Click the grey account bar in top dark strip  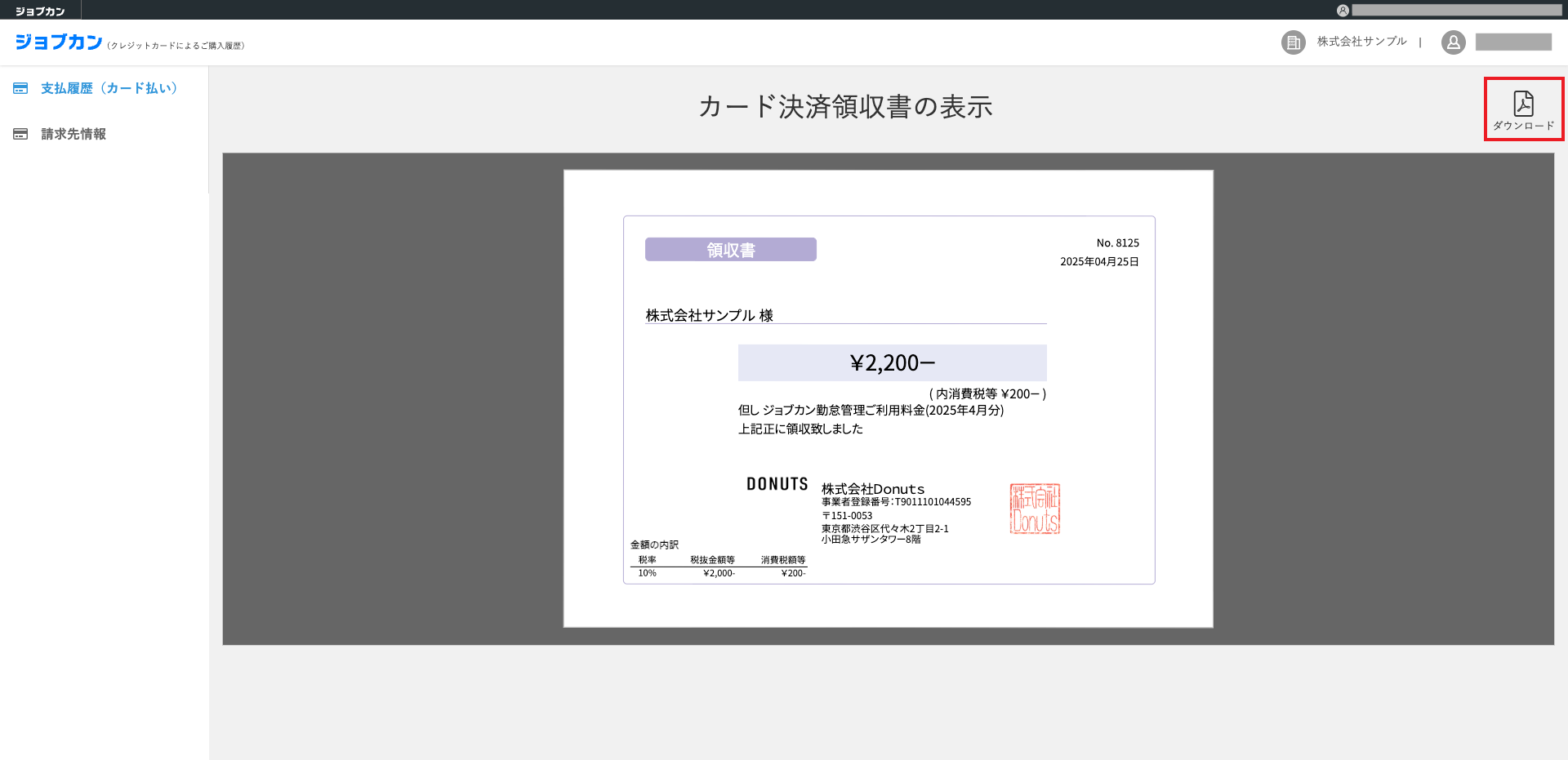click(x=1456, y=11)
